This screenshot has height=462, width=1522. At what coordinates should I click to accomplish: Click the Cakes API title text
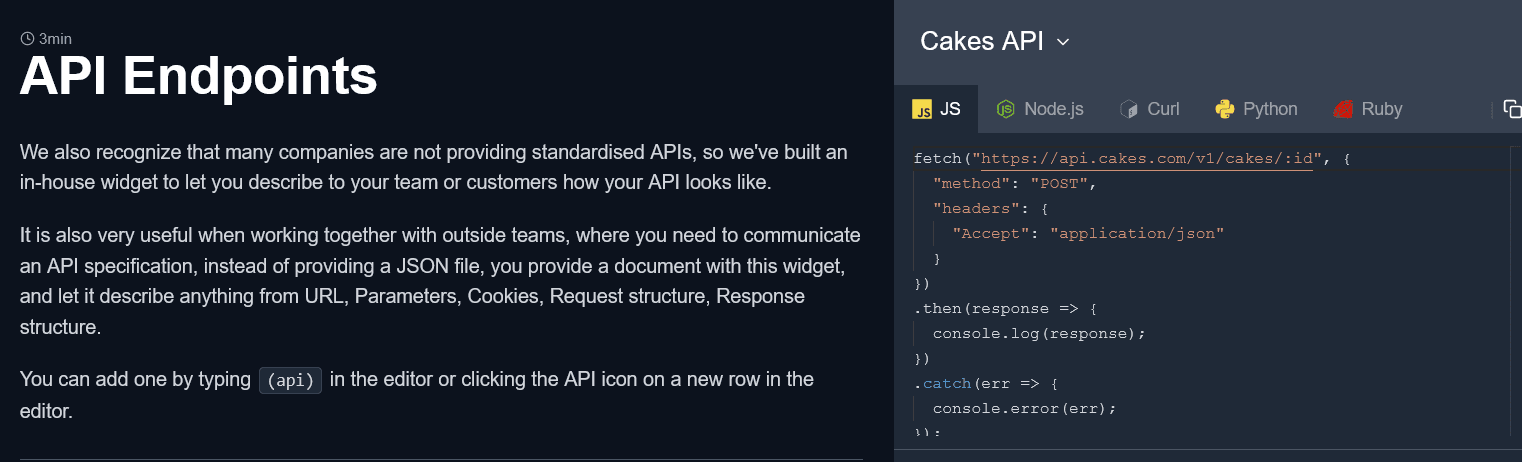(x=981, y=41)
